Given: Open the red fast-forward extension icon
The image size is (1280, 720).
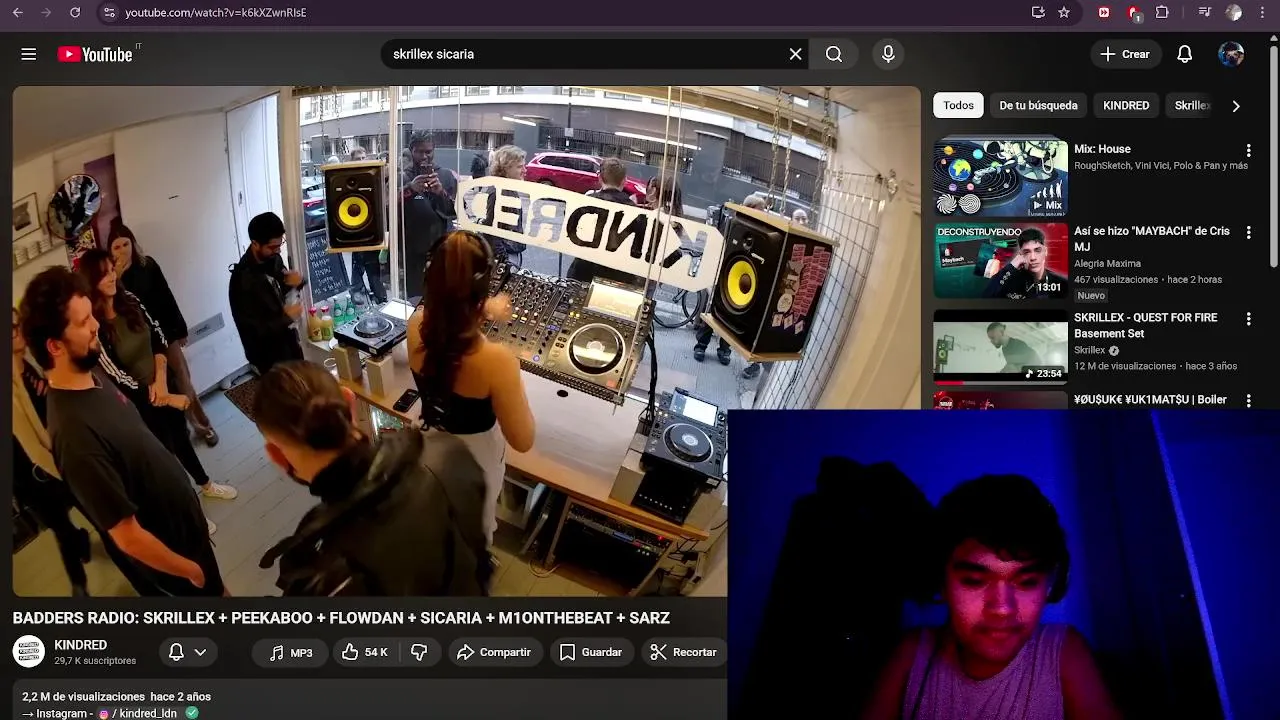Looking at the screenshot, I should (1104, 12).
